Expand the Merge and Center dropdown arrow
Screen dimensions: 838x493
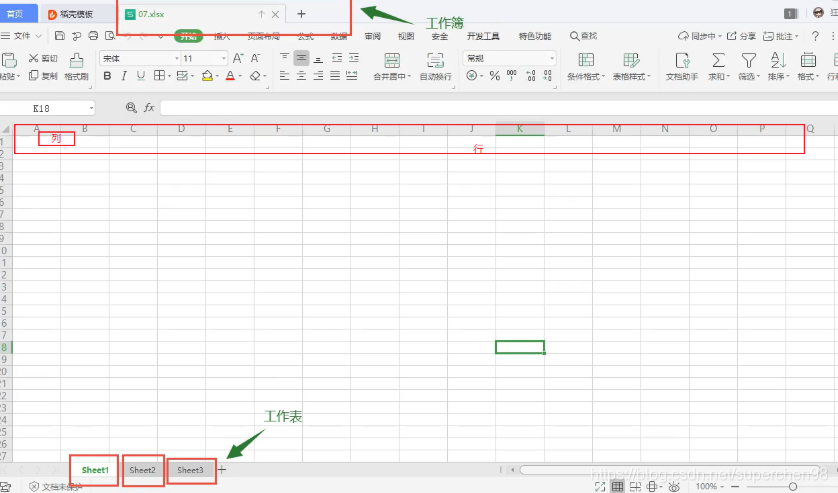tap(409, 76)
